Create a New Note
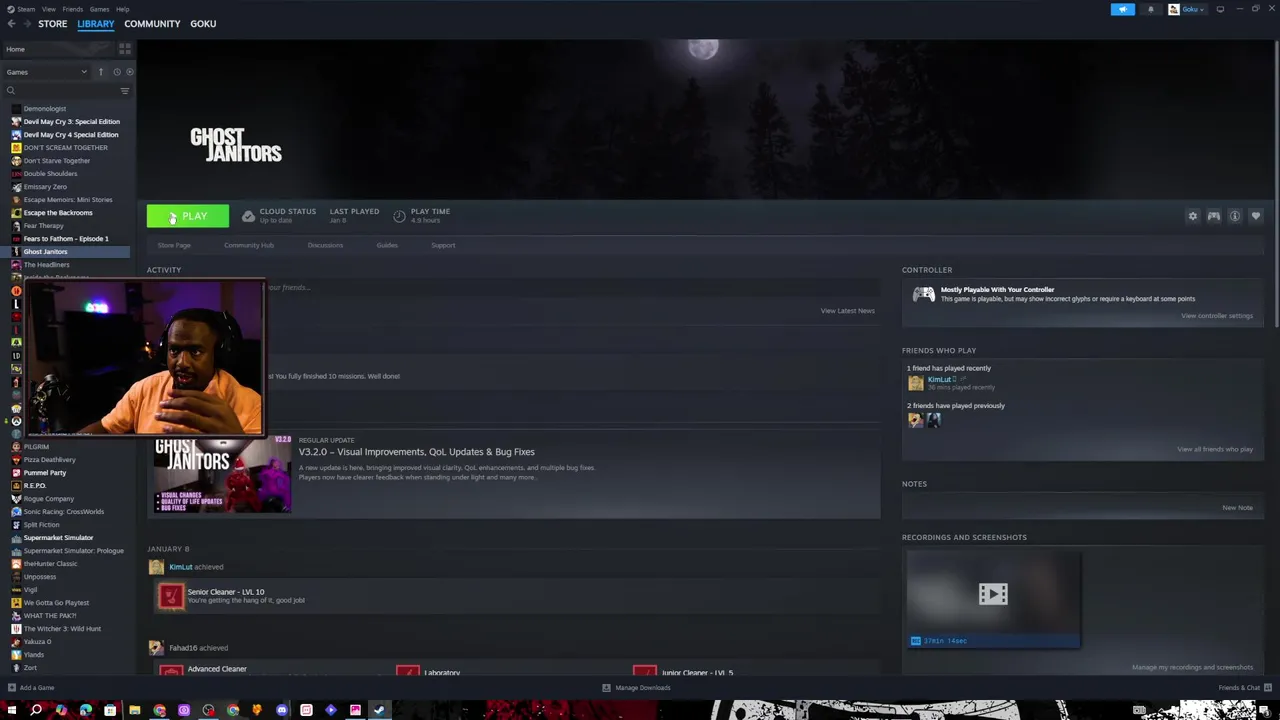 (1237, 508)
